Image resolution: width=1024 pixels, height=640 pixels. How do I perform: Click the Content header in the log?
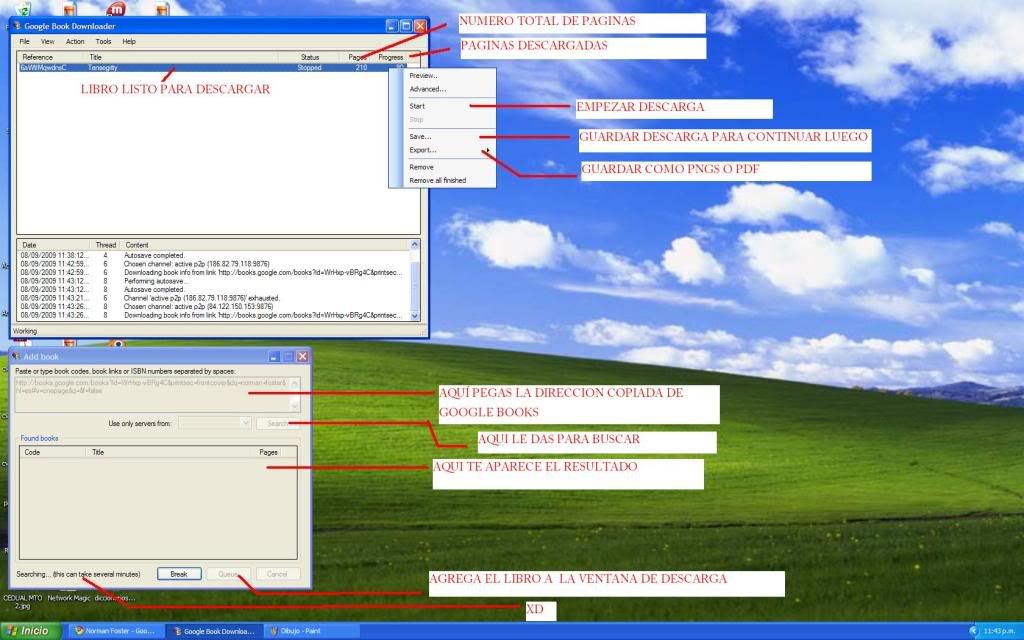click(x=265, y=245)
